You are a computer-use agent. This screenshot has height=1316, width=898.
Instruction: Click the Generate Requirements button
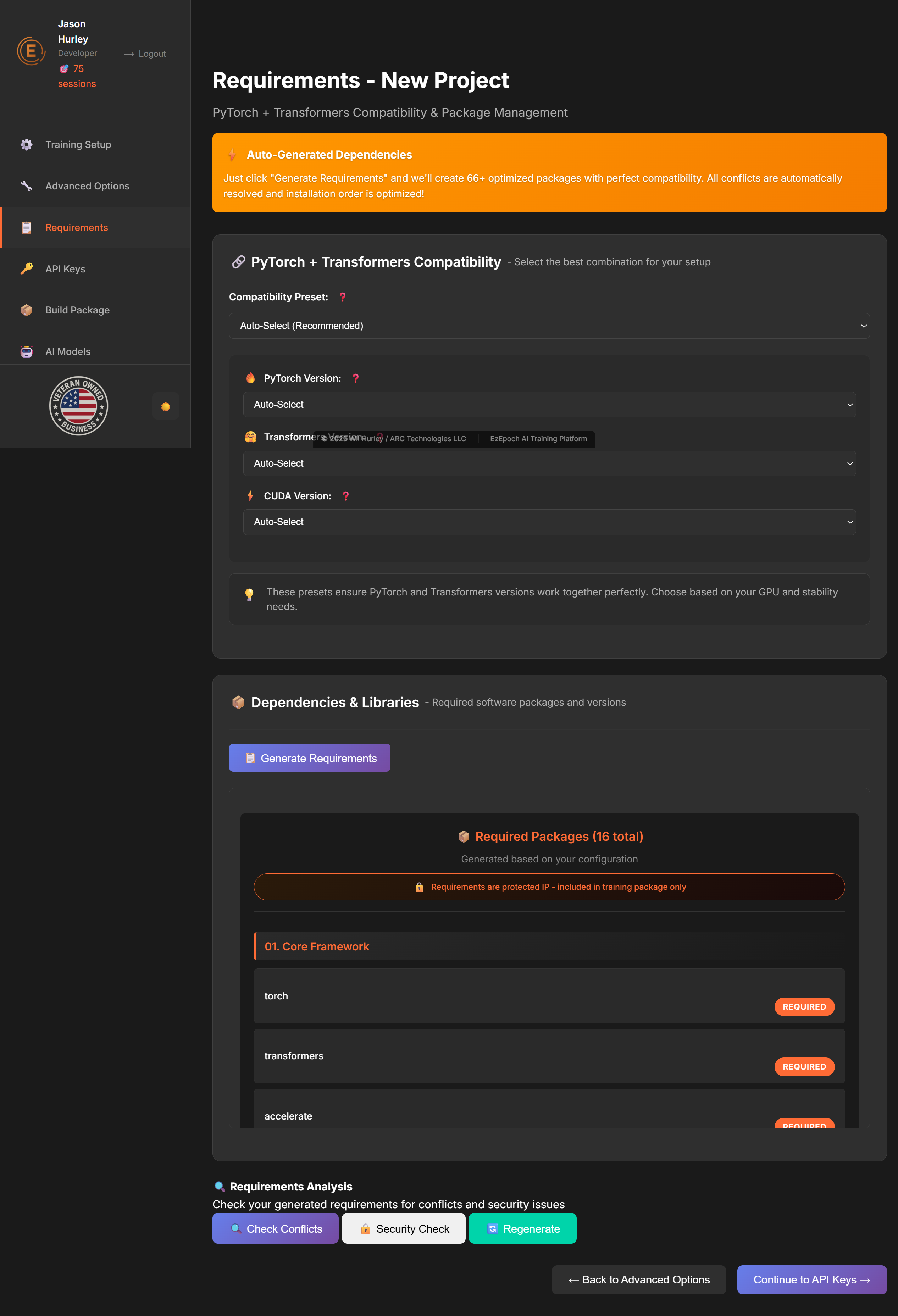[309, 758]
